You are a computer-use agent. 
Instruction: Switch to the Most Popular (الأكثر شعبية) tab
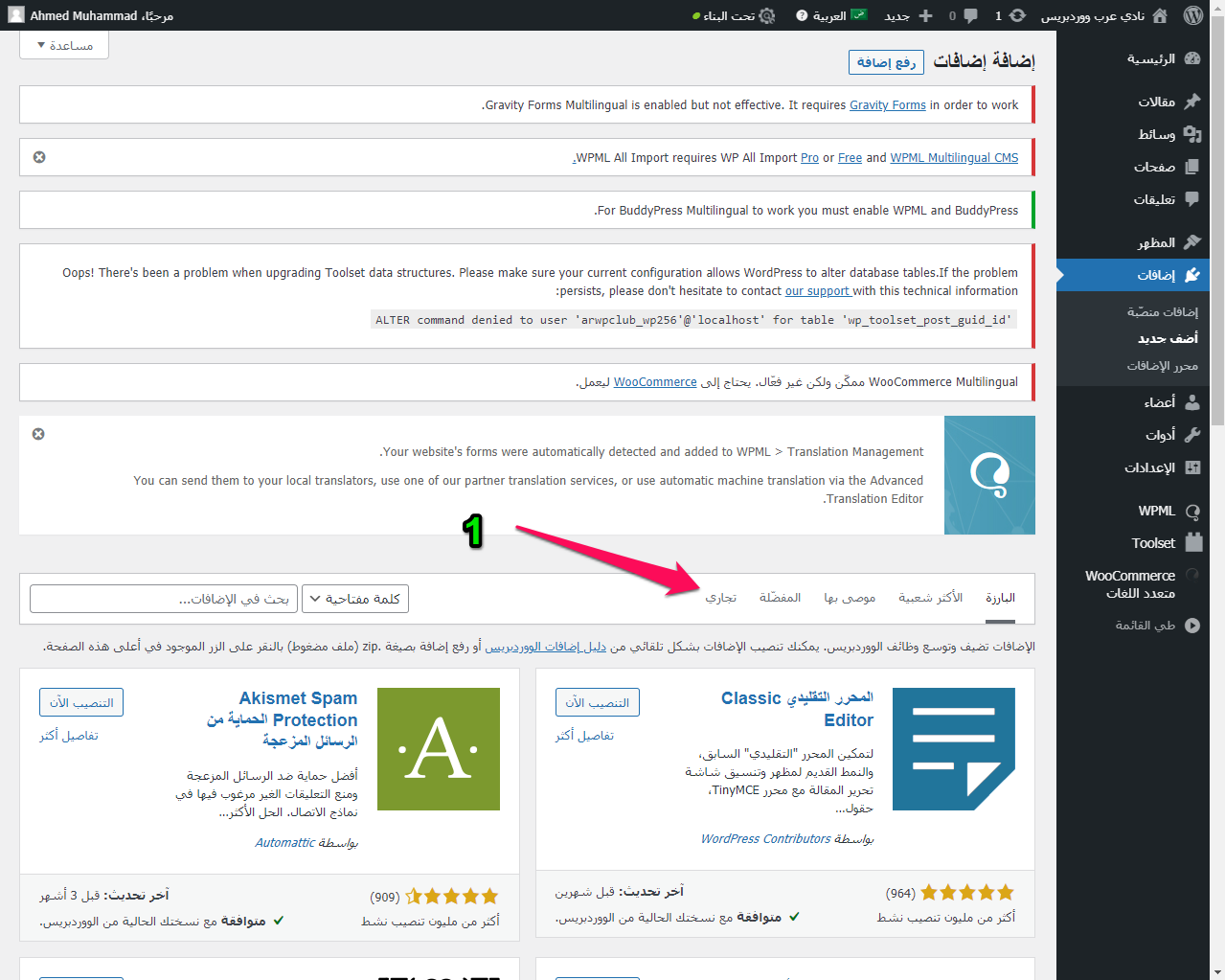[x=930, y=598]
